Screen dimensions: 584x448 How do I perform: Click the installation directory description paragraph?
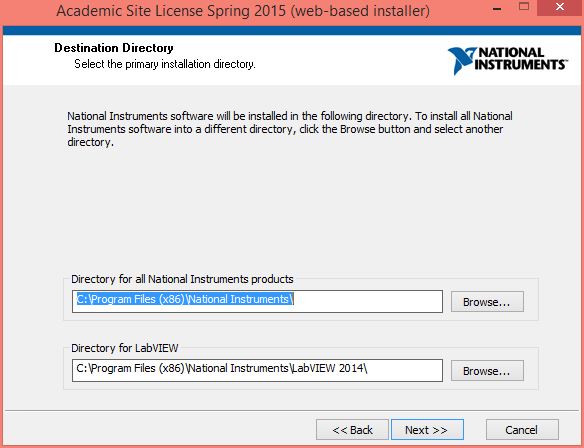290,129
